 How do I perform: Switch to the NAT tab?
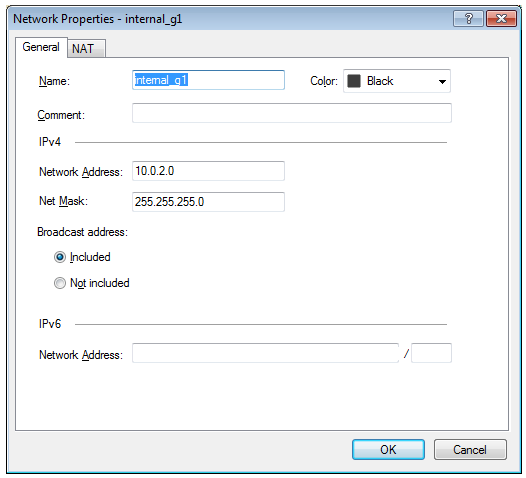(87, 49)
